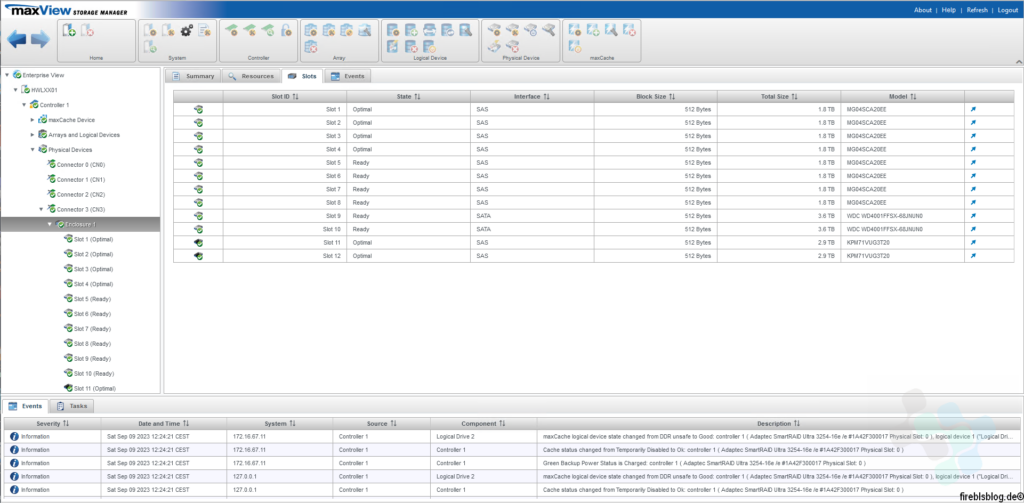Collapse the Enclosure 1 node
Image resolution: width=1024 pixels, height=503 pixels.
(x=50, y=224)
